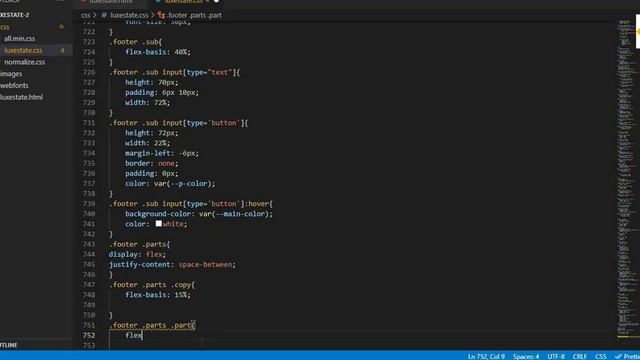Click the '.footer .parts .copy{' selector
This screenshot has height=360, width=640.
[152, 285]
